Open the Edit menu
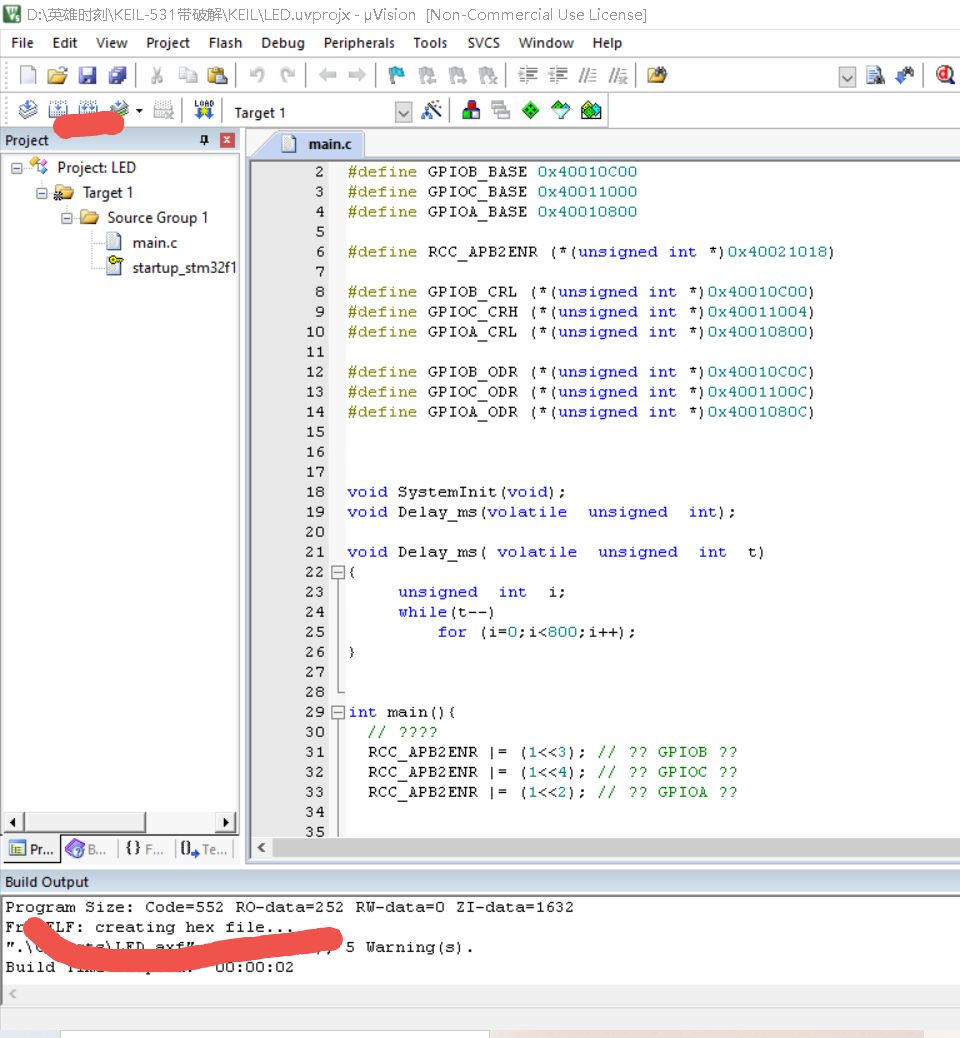Screen dimensions: 960x1038 [x=65, y=43]
